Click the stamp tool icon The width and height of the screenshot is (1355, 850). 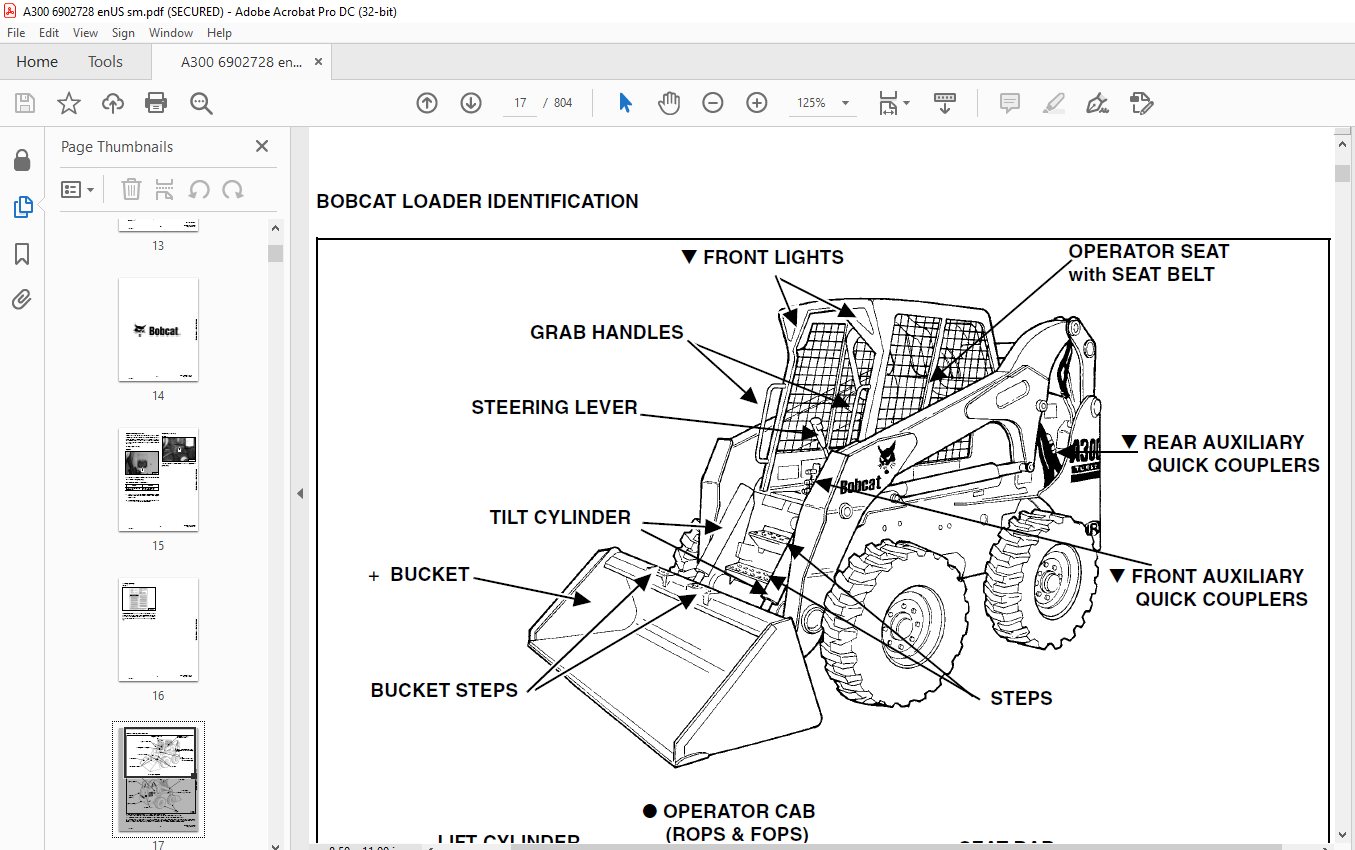click(x=1141, y=103)
